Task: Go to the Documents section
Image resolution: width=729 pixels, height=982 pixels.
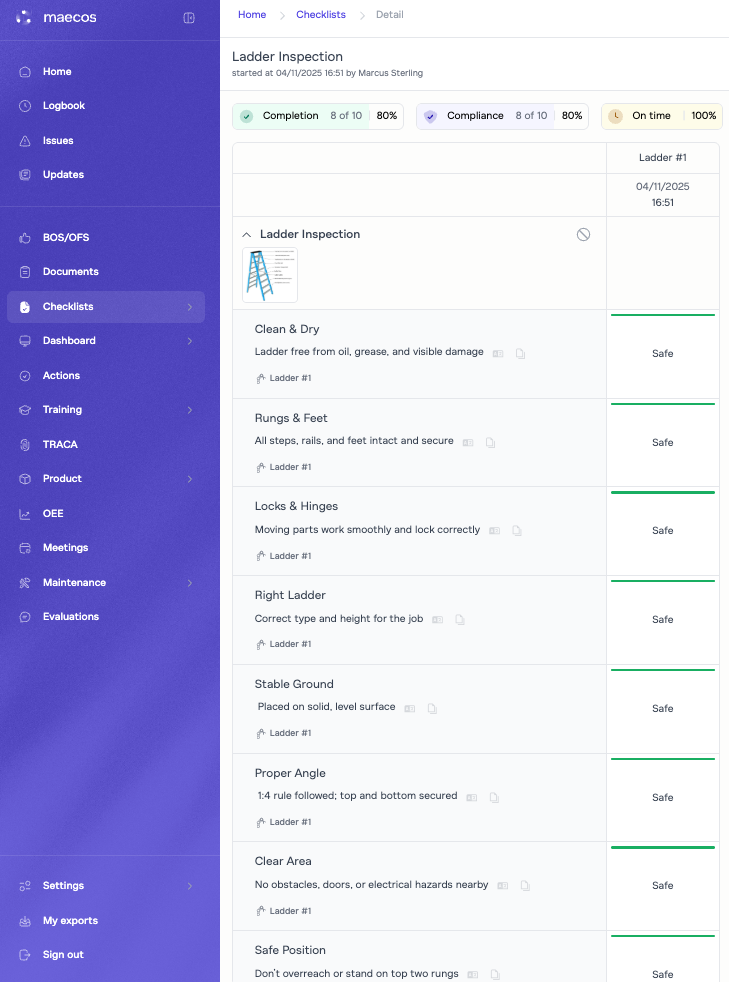Action: (x=70, y=272)
